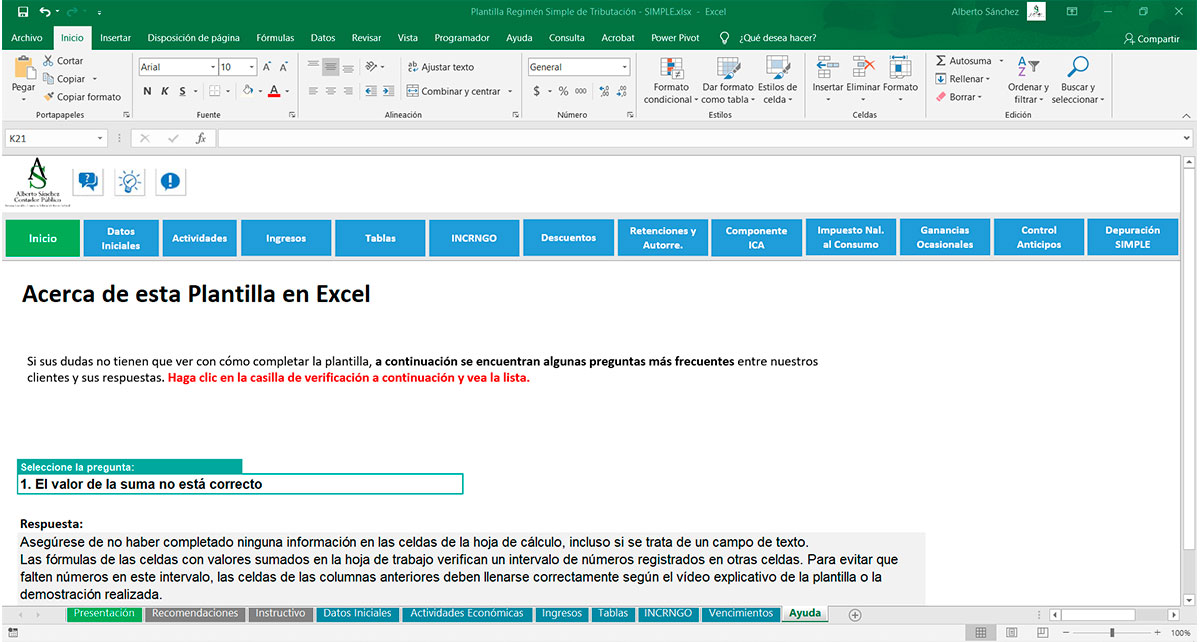
Task: Click the Alberto Sánchez Contador Público logo
Action: tap(38, 181)
